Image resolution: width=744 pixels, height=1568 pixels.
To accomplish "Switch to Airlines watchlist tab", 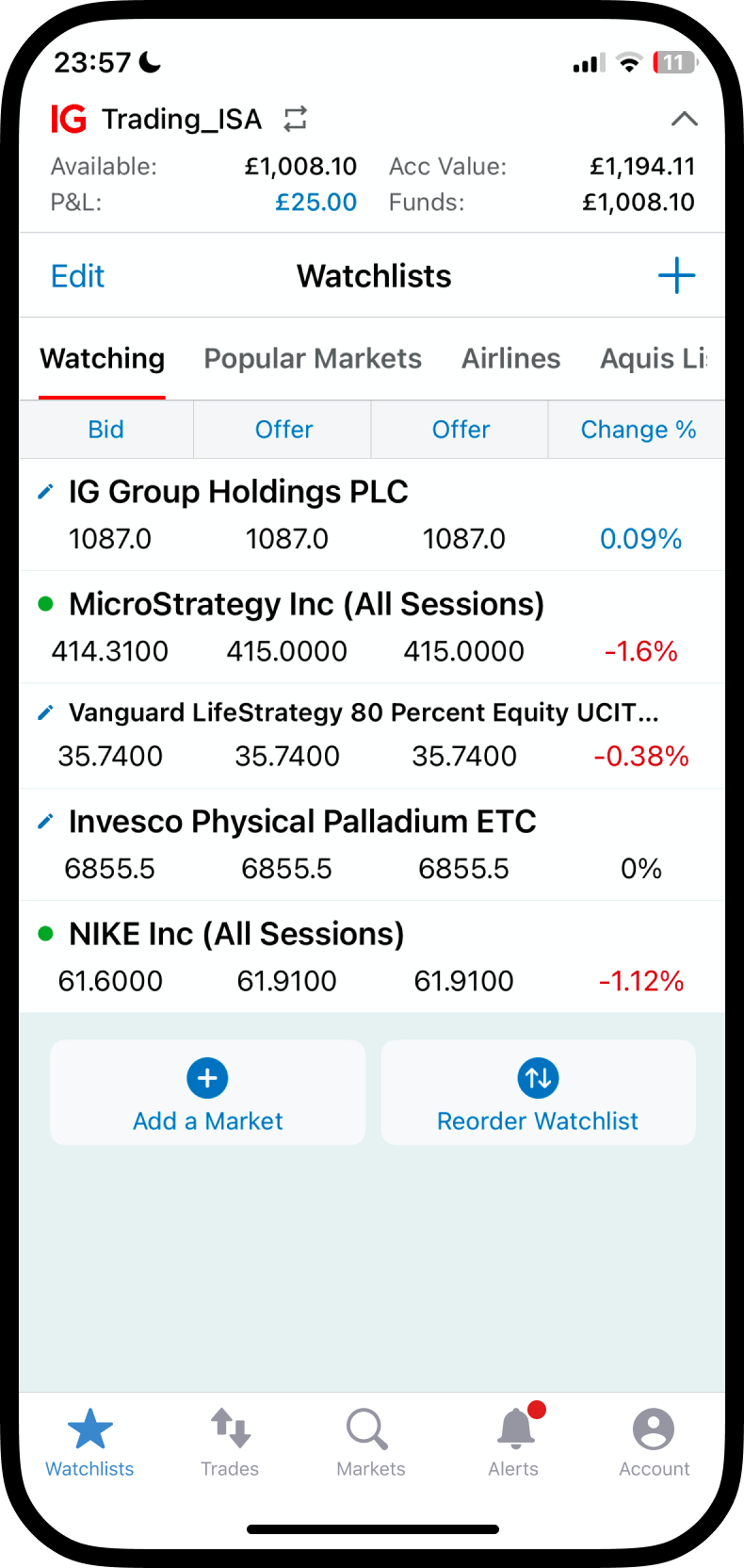I will click(x=510, y=359).
